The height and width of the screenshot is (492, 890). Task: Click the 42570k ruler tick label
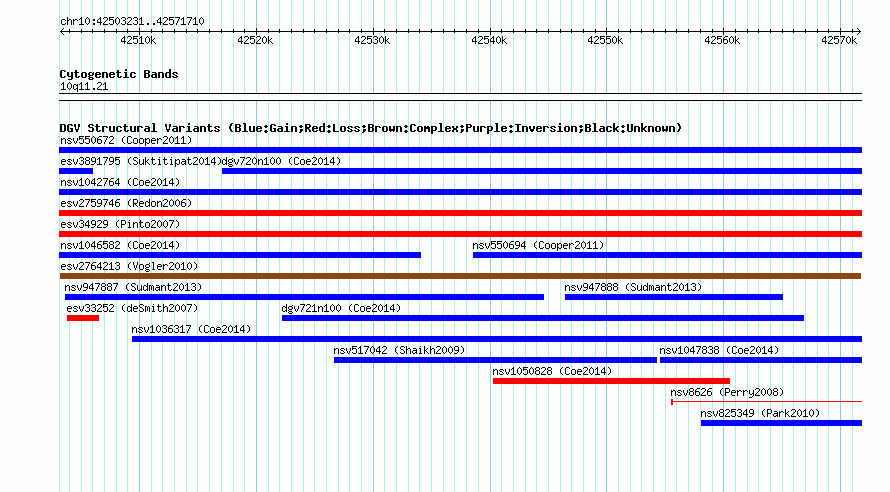(839, 40)
